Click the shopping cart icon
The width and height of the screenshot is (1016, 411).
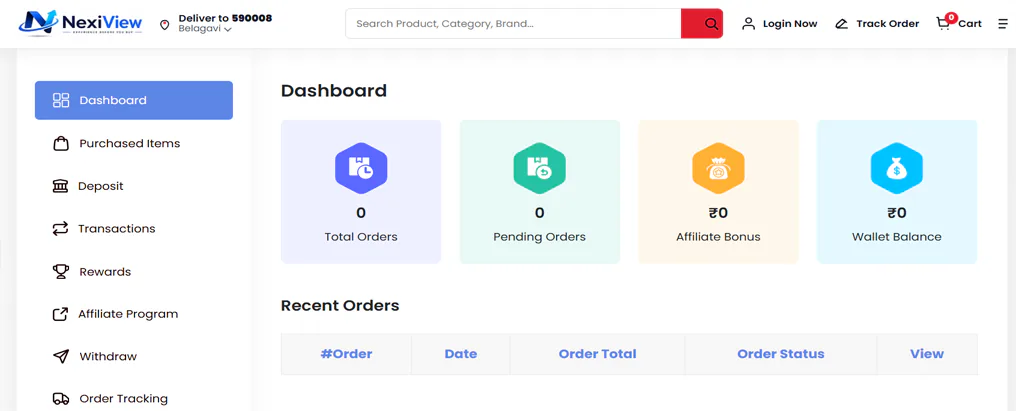[x=943, y=25]
